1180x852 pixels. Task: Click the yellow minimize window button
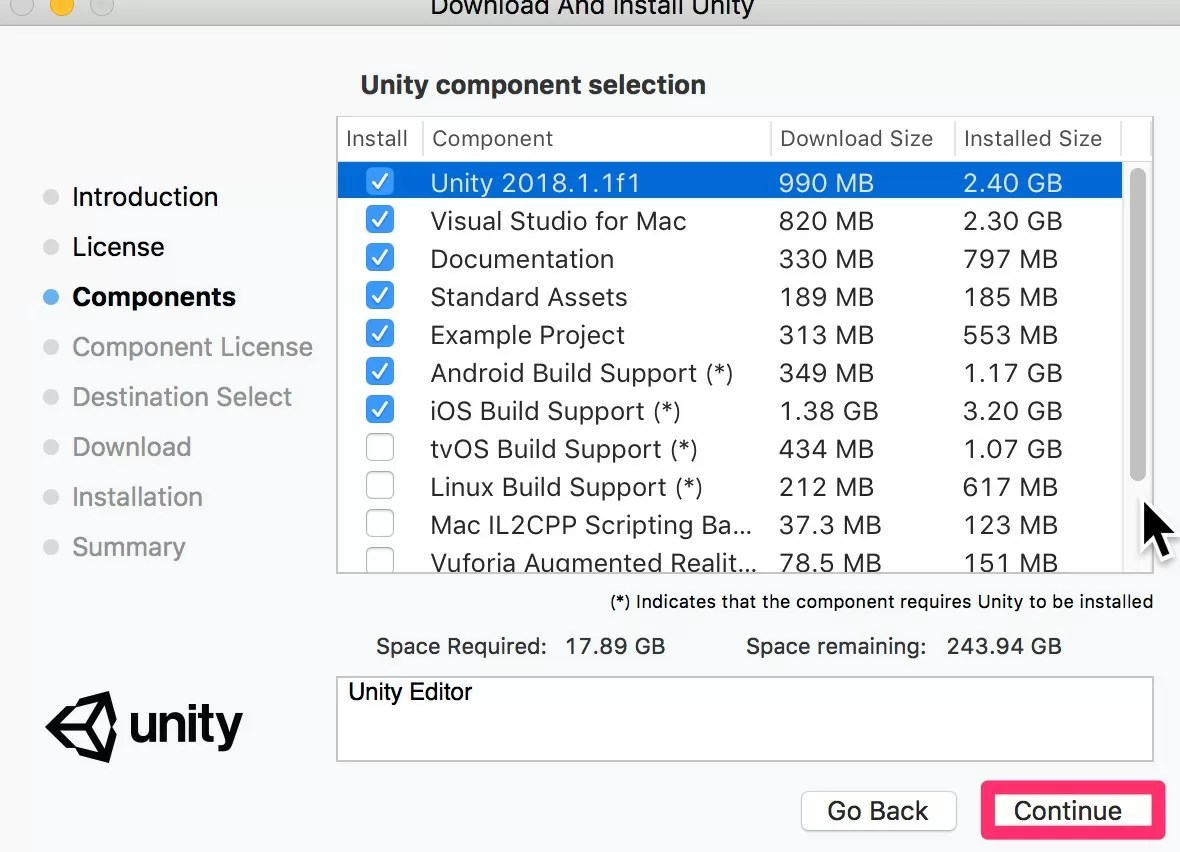click(x=61, y=6)
